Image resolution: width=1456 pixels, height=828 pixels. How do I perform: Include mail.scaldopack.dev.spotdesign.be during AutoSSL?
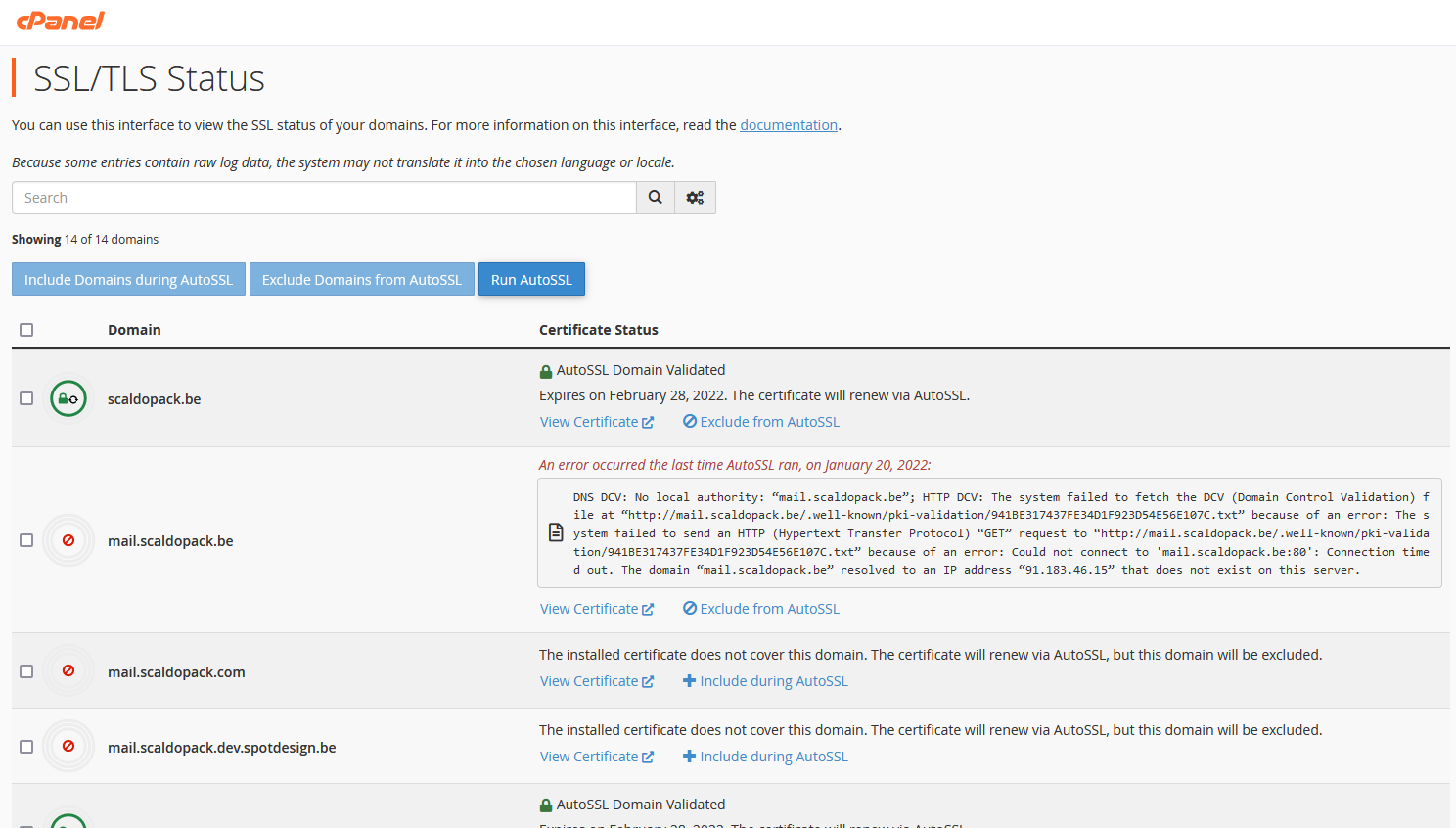coord(765,757)
